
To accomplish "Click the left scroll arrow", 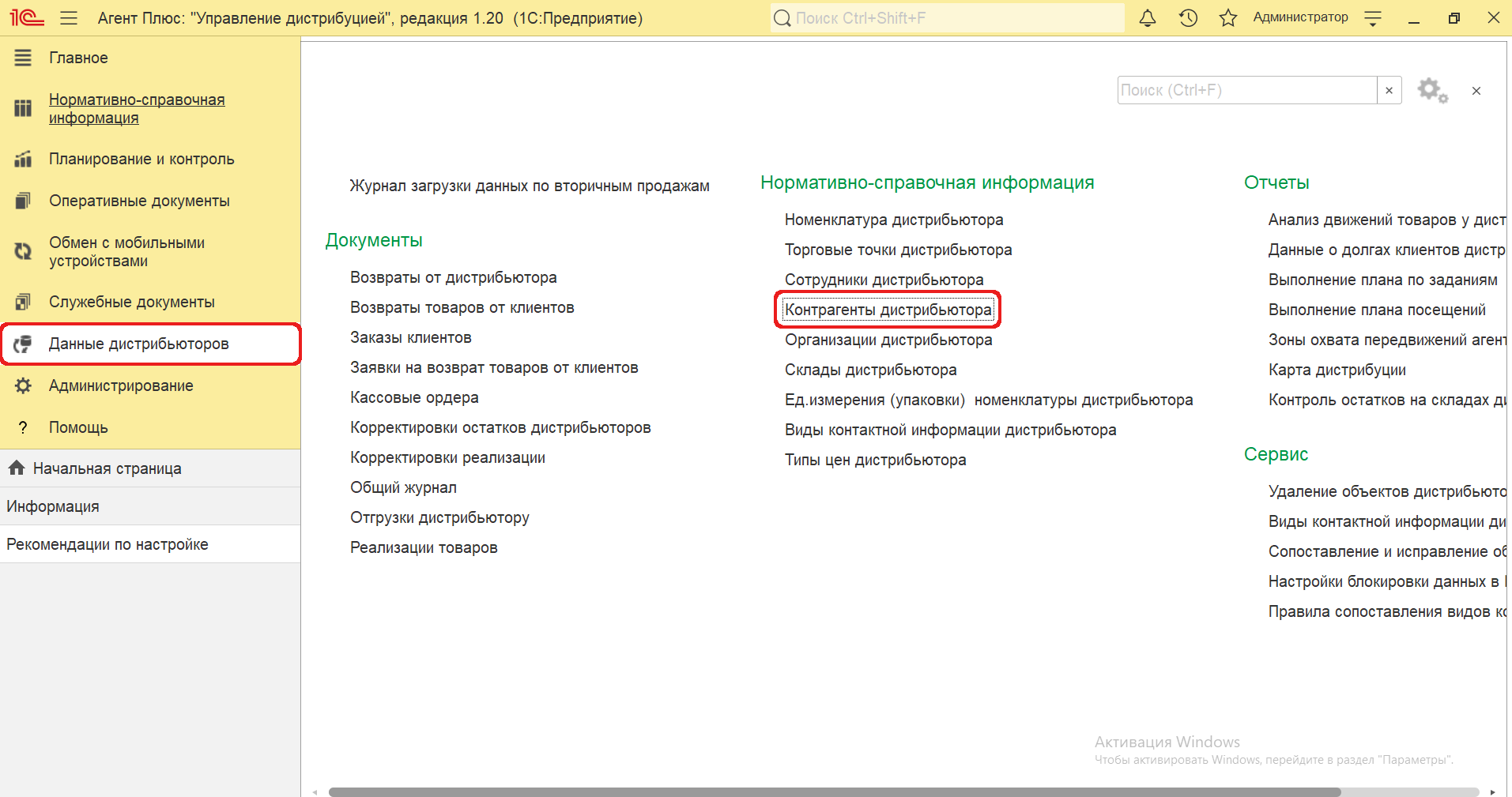I will point(315,791).
